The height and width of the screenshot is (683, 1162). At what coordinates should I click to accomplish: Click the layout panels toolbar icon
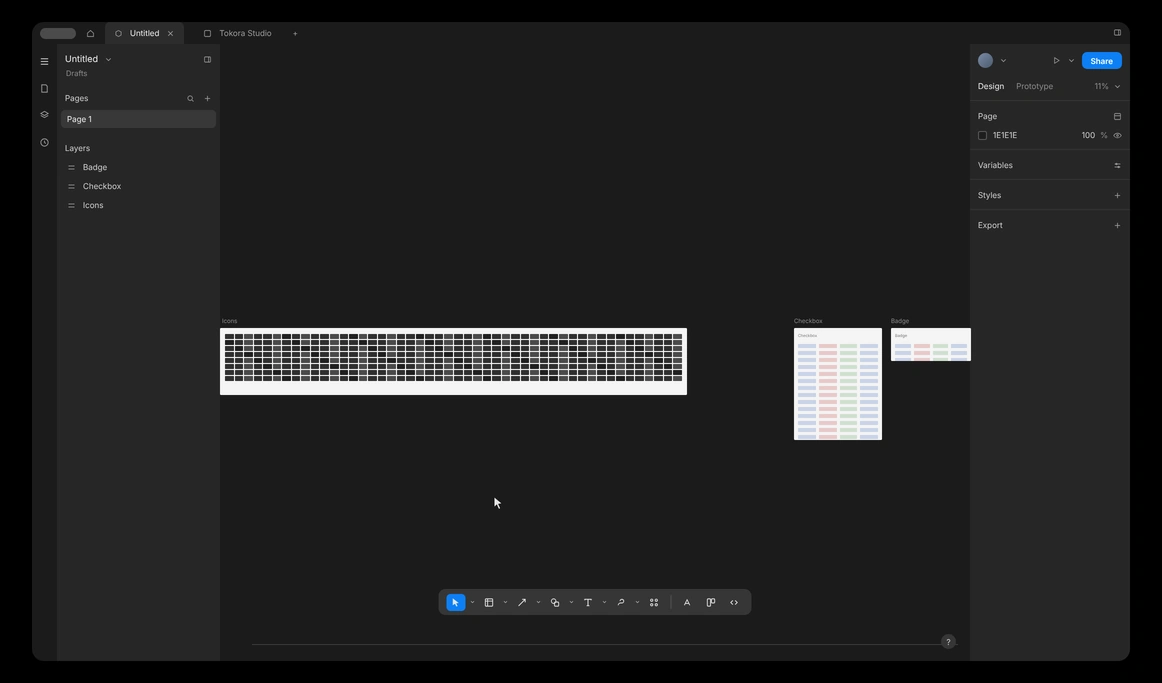[x=711, y=602]
